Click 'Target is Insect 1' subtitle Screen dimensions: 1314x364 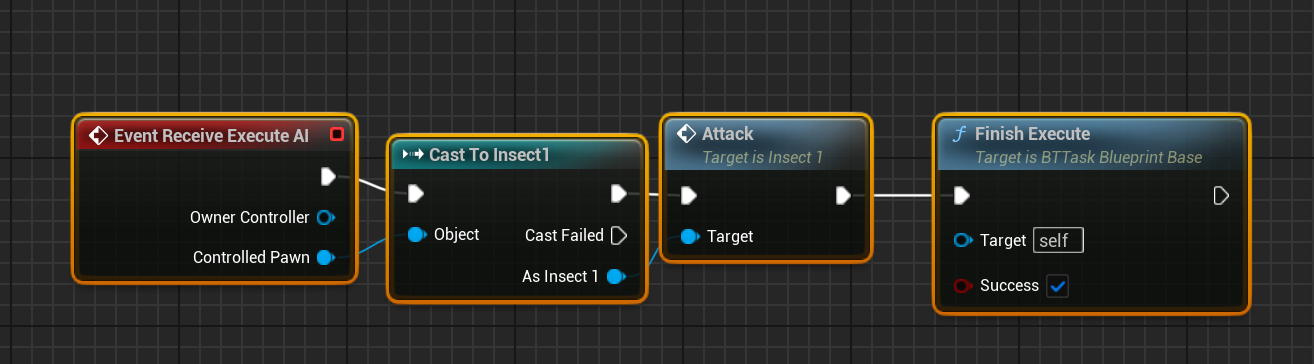762,157
